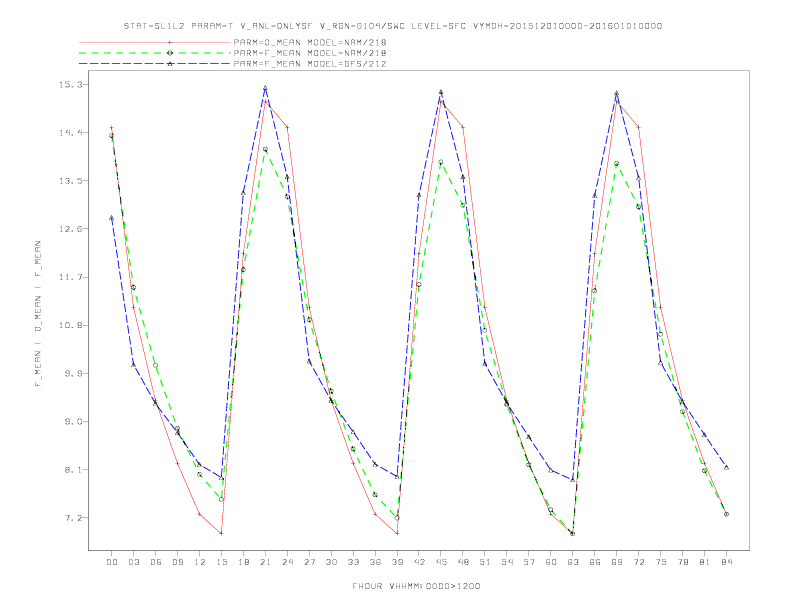This screenshot has width=792, height=612.
Task: Click x-axis tick label 30
Action: [331, 562]
